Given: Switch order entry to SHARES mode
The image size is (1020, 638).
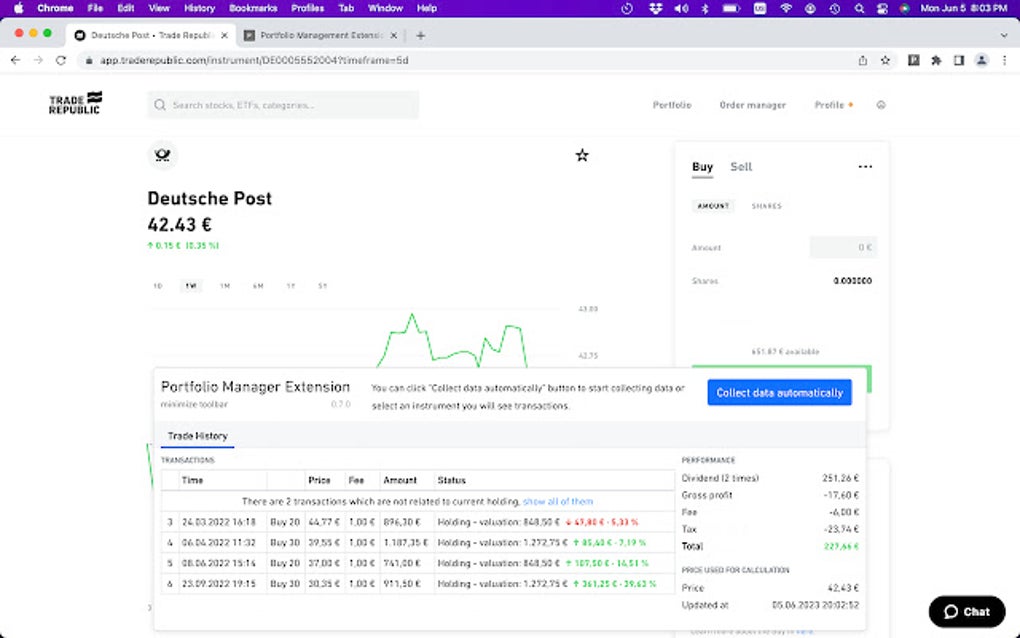Looking at the screenshot, I should (x=766, y=206).
